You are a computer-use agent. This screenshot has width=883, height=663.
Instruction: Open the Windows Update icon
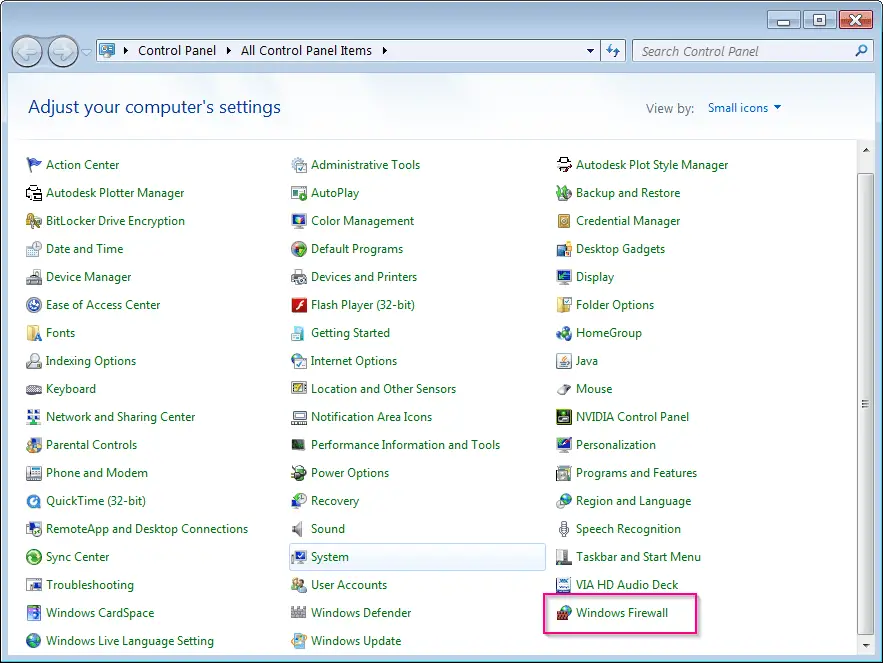point(298,641)
